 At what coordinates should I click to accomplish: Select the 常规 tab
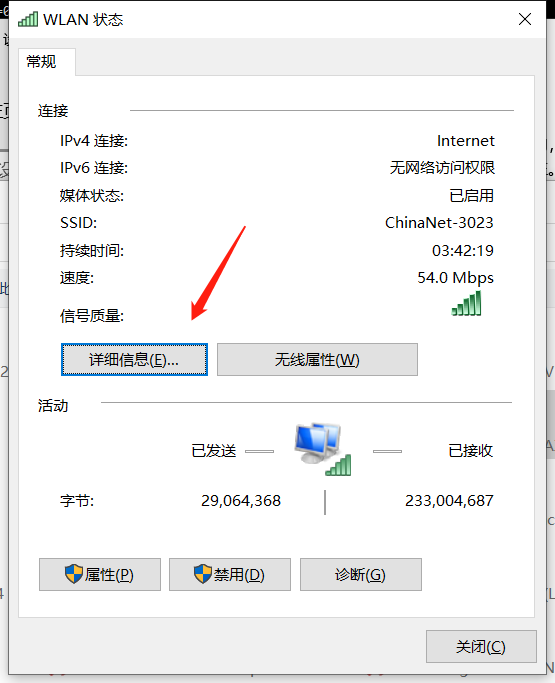(41, 62)
